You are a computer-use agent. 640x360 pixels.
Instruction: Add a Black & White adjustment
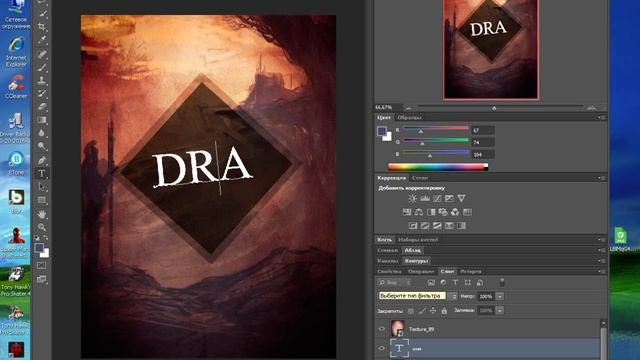pos(431,212)
